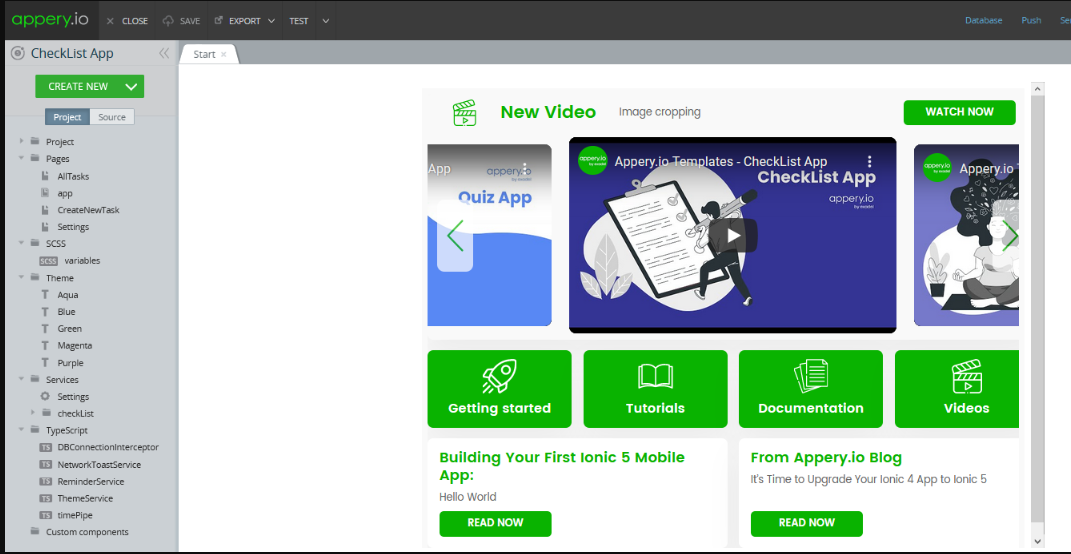Open dropdown arrow next to TEST

[326, 21]
